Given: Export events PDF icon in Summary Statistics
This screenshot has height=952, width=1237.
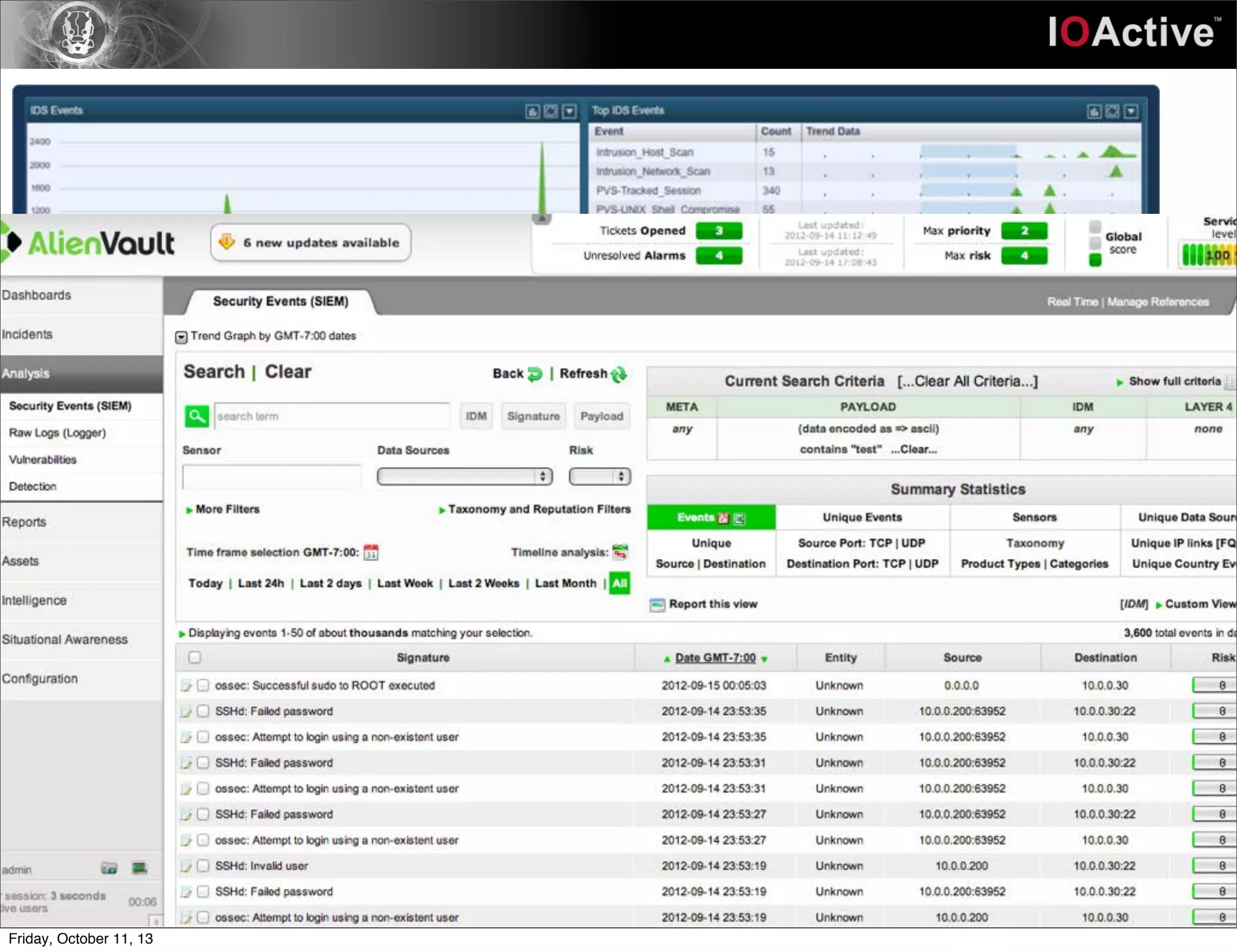Looking at the screenshot, I should [724, 518].
